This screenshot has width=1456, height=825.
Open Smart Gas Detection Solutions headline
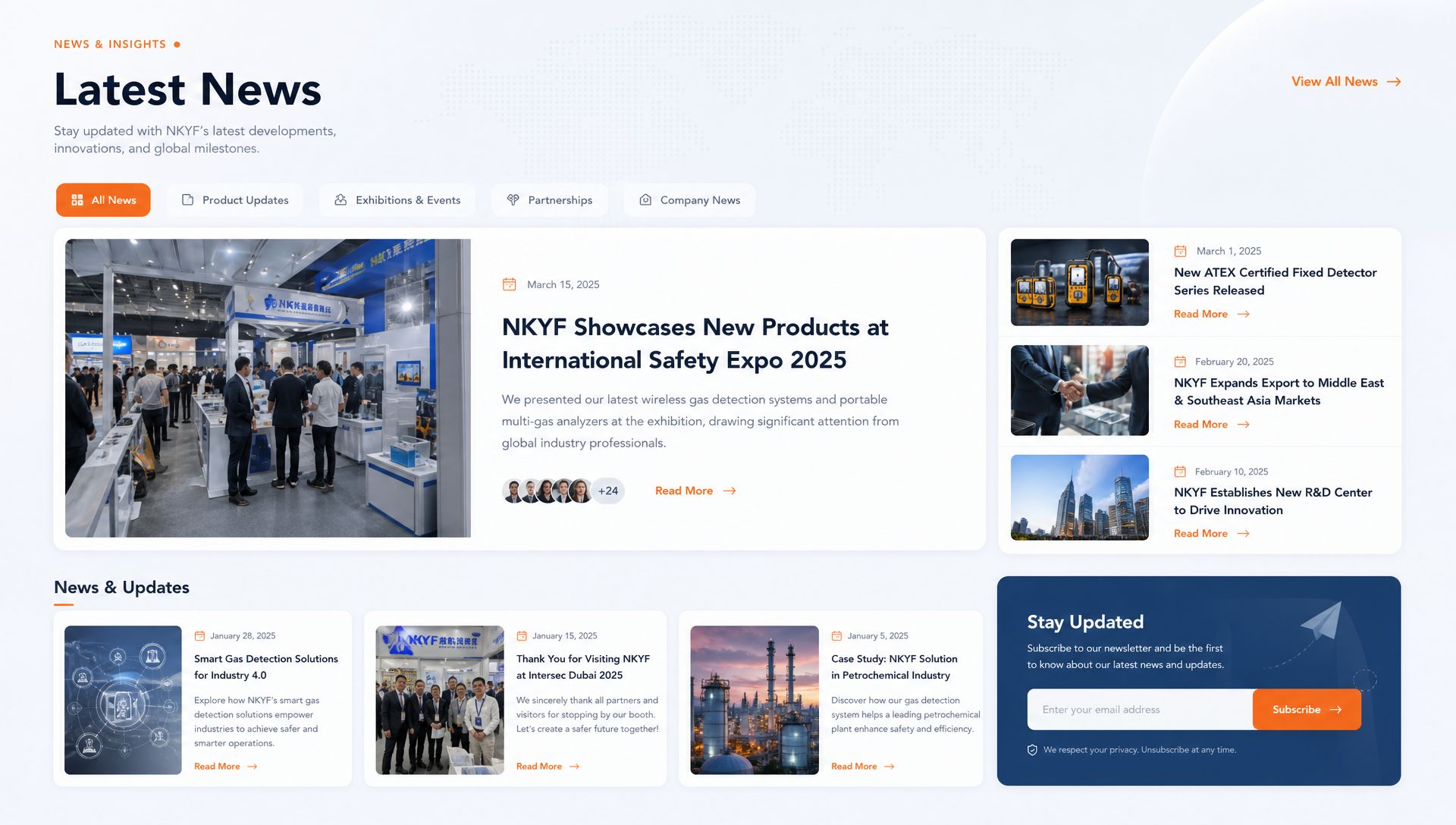point(266,667)
